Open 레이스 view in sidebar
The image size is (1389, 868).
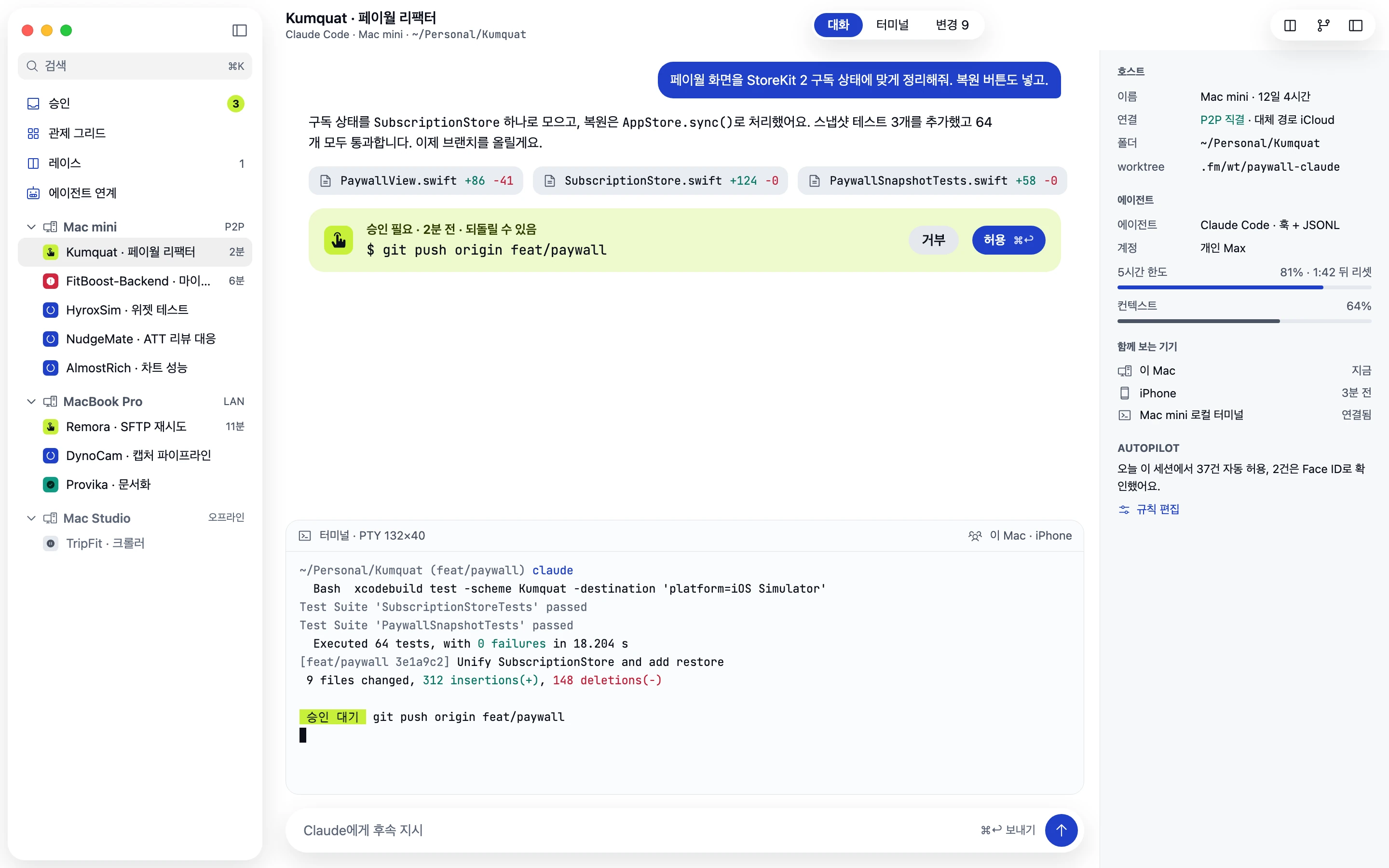[135, 163]
